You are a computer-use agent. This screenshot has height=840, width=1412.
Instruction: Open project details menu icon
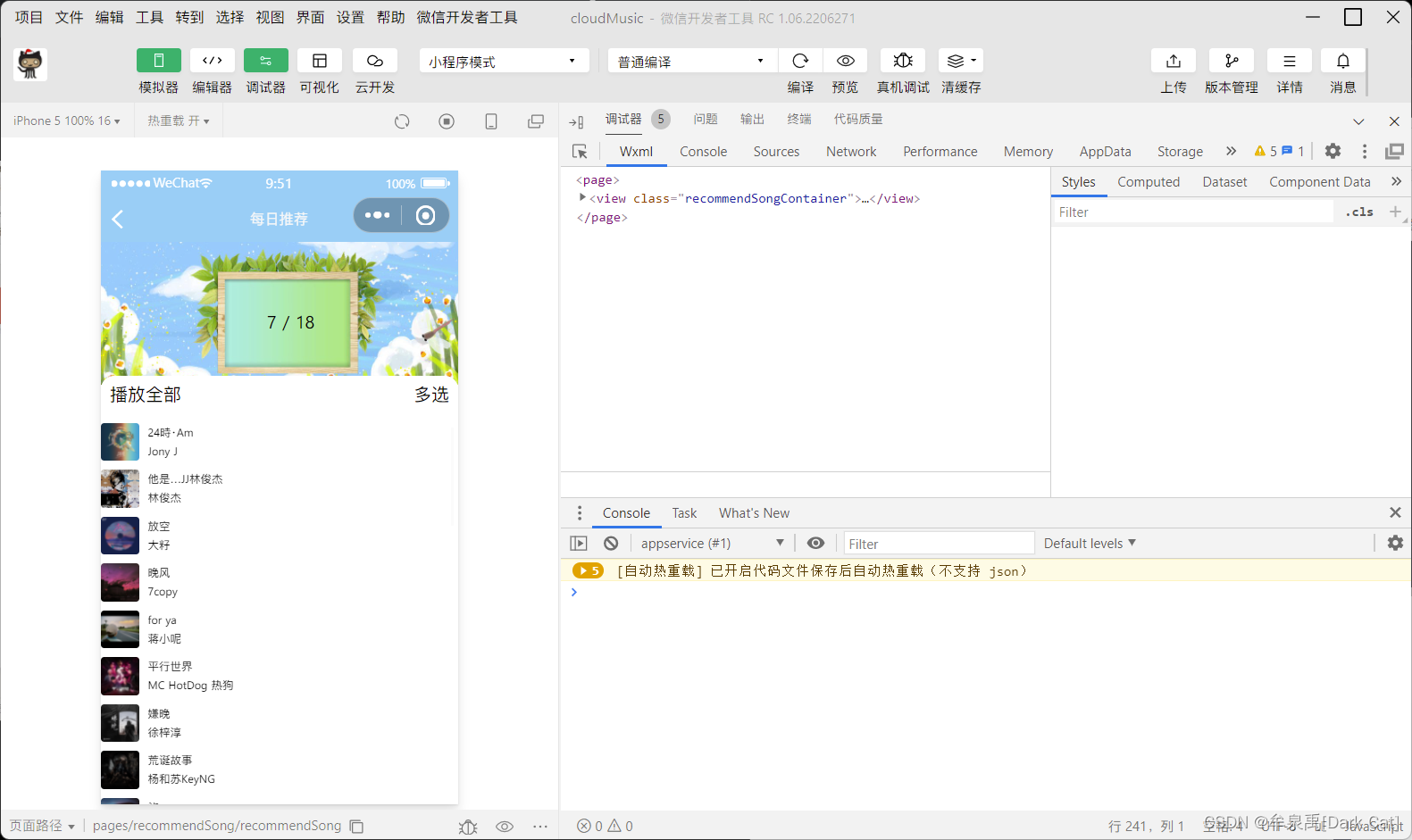[1290, 61]
